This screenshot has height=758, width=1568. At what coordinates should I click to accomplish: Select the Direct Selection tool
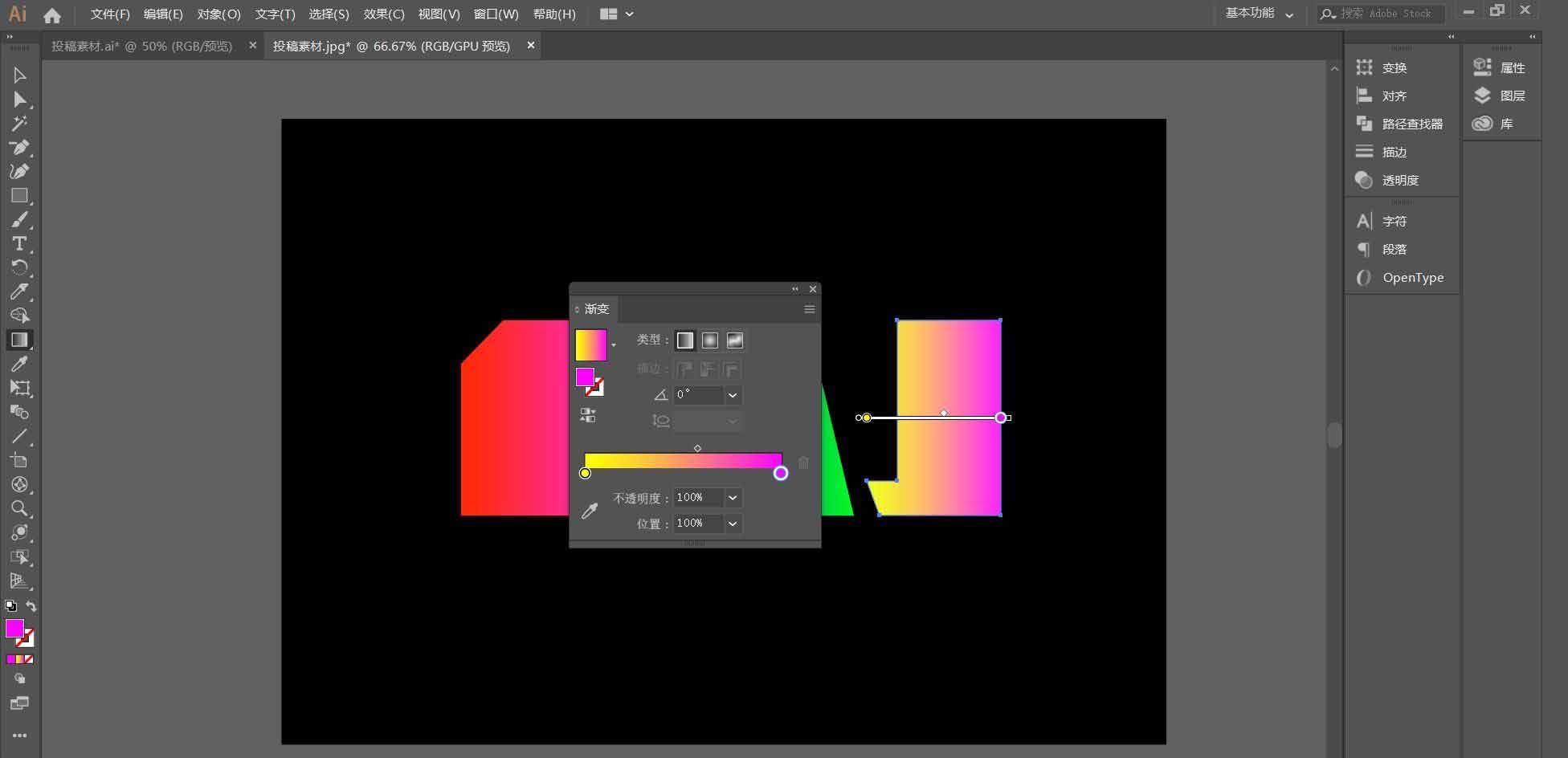point(19,100)
